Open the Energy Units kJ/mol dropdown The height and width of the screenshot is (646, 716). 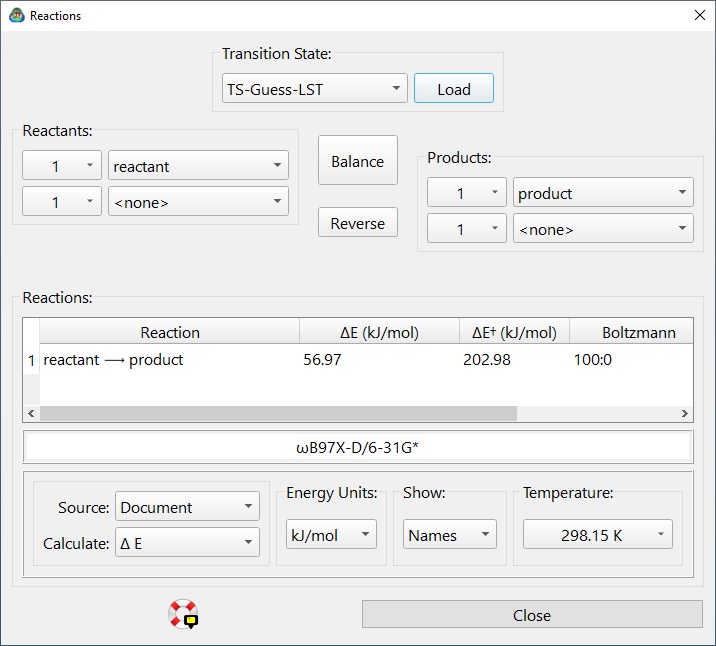pos(331,534)
